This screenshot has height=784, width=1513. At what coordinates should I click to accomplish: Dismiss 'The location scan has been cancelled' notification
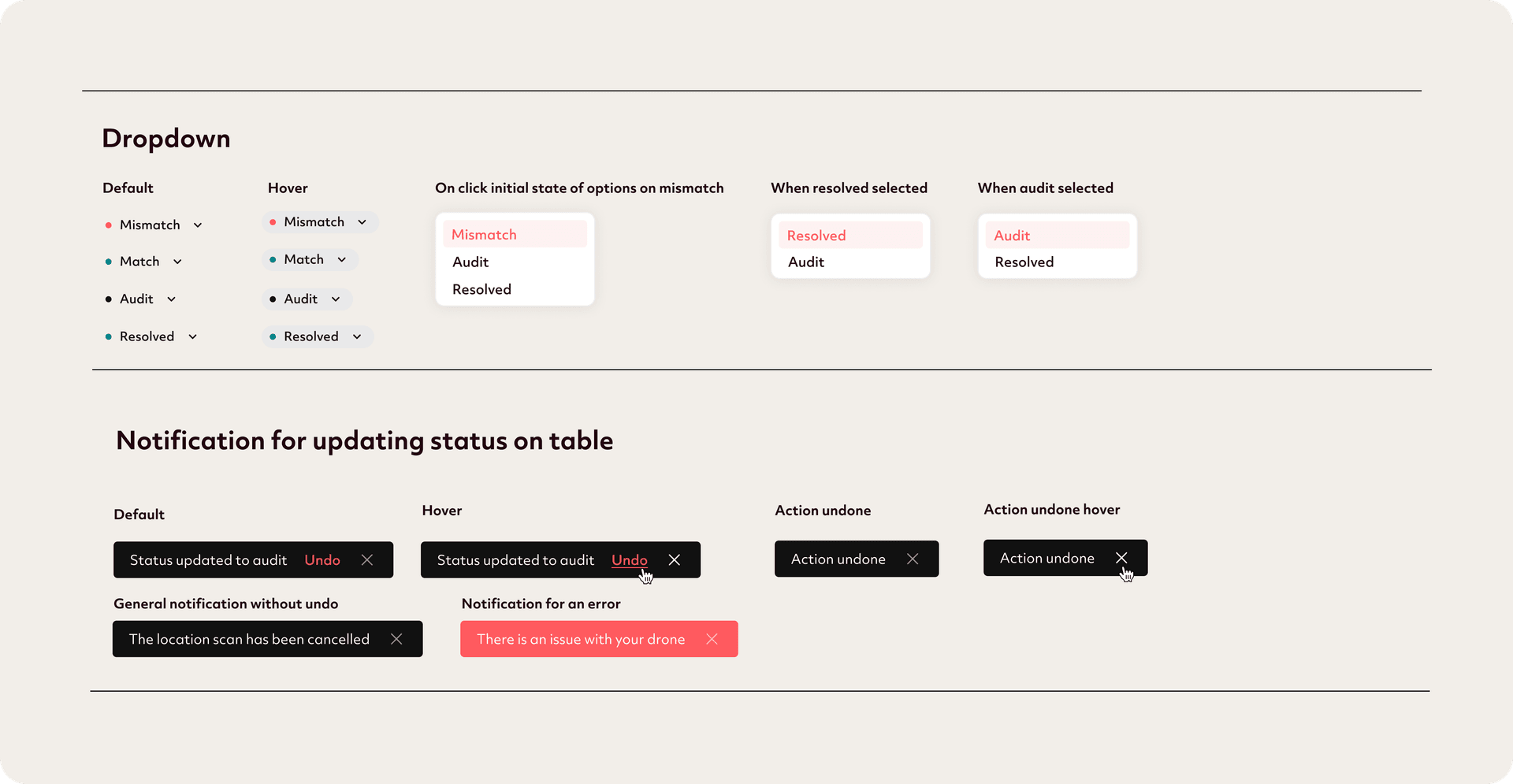396,639
